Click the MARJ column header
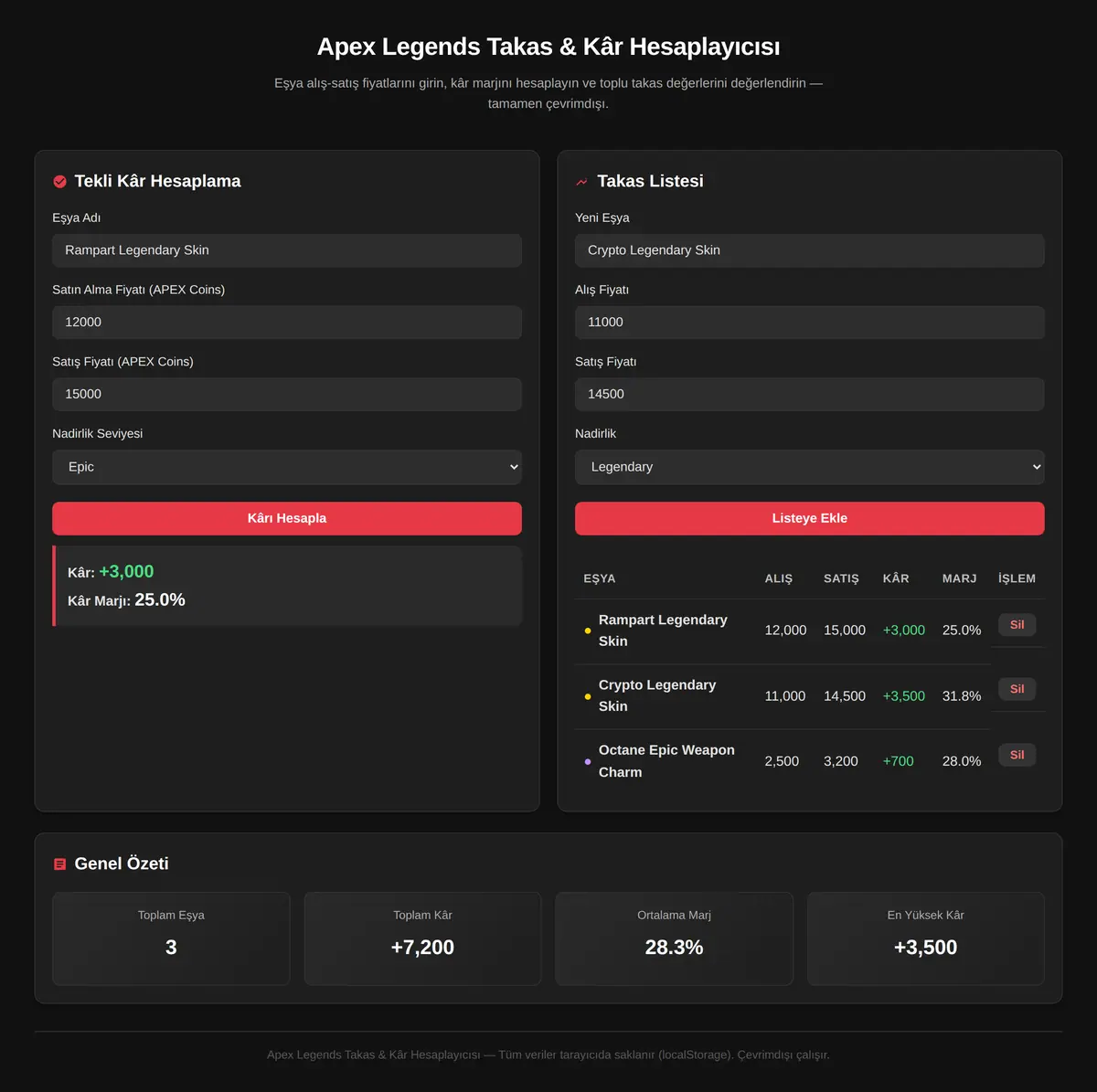This screenshot has height=1092, width=1097. (960, 578)
